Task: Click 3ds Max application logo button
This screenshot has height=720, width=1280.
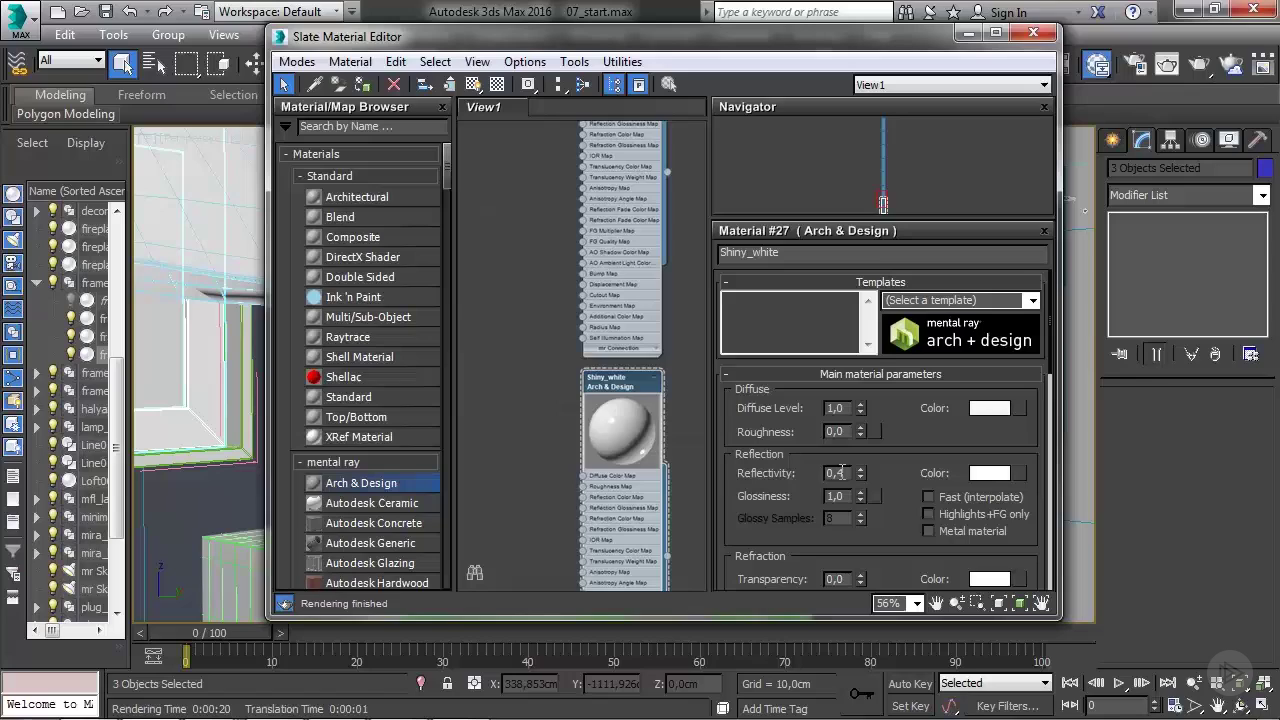Action: (x=20, y=20)
